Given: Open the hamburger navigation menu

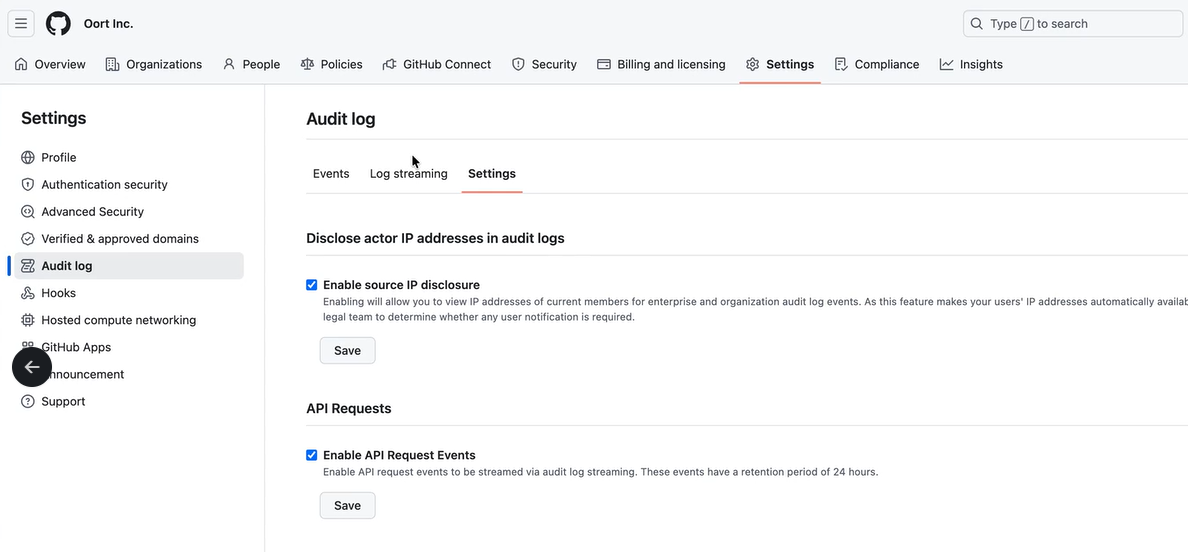Looking at the screenshot, I should tap(21, 24).
